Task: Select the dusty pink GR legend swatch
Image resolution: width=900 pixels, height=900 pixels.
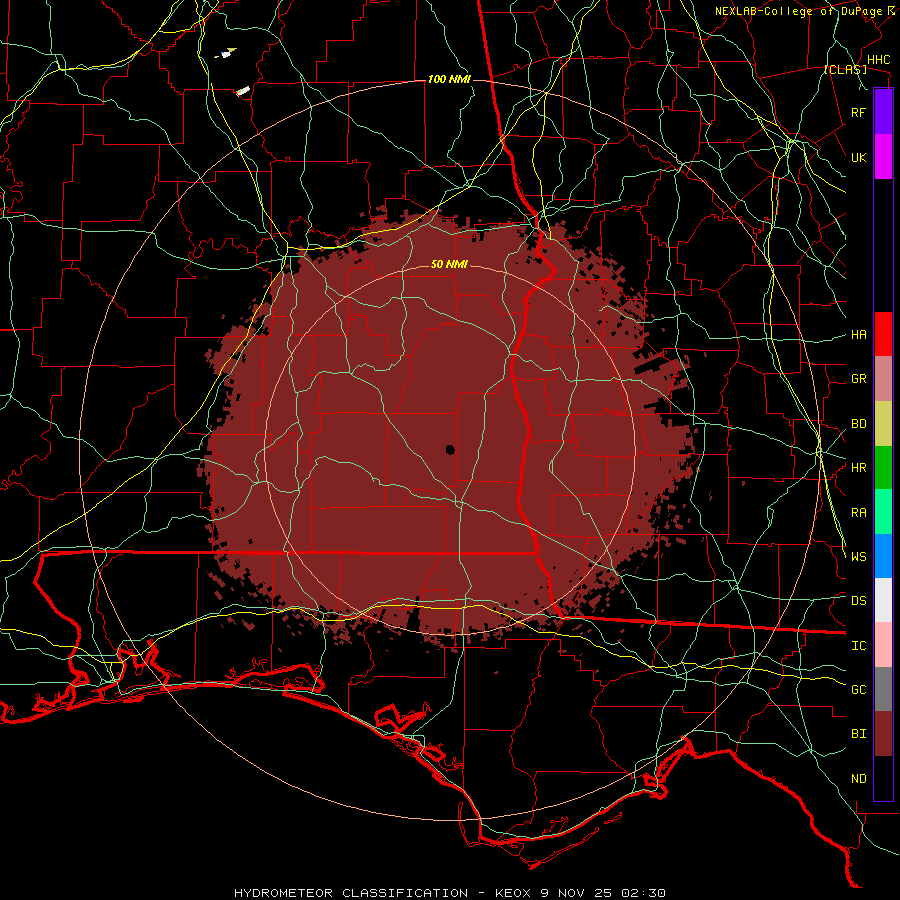Action: click(x=883, y=379)
